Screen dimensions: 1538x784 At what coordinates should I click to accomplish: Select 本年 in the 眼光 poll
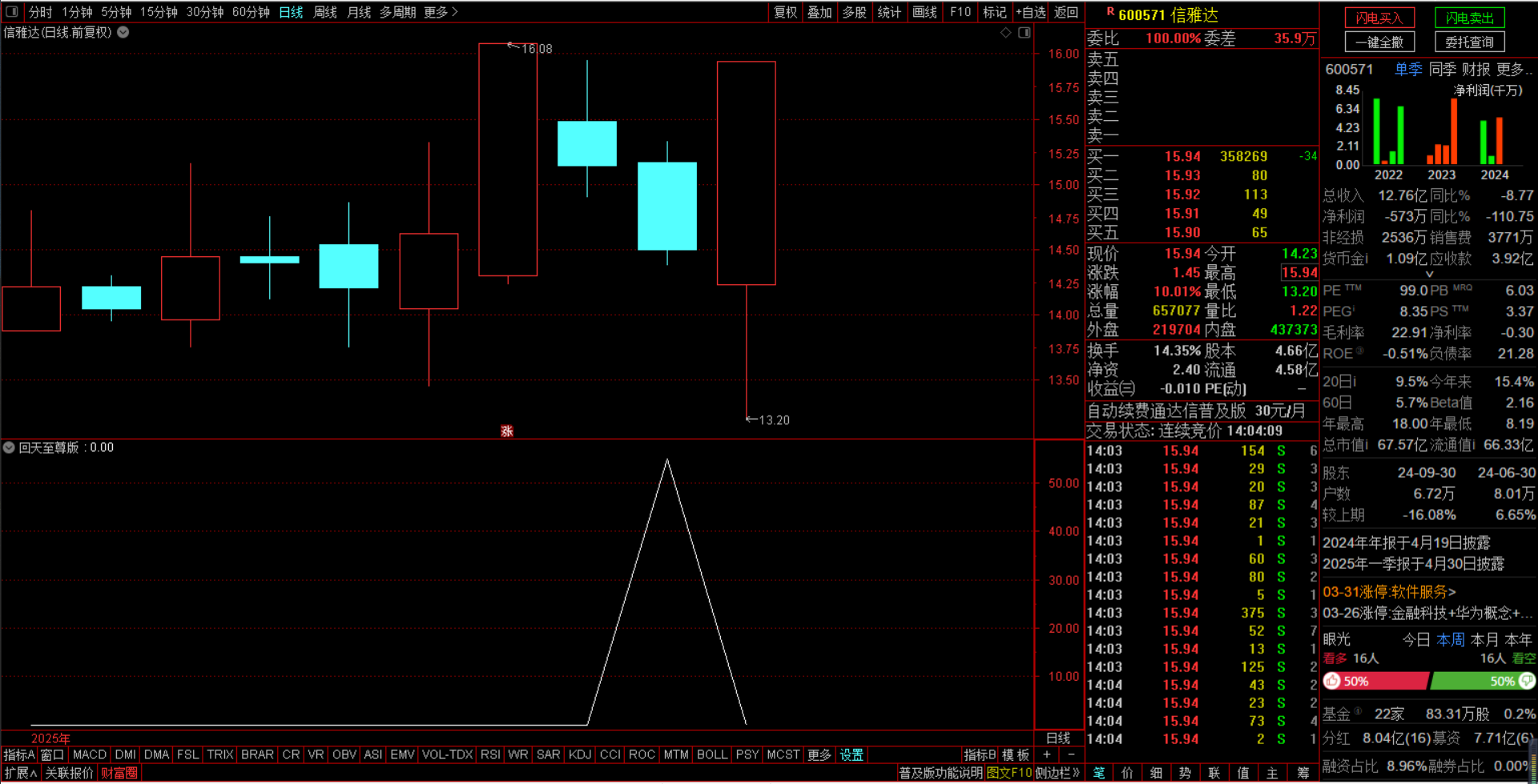coord(1518,640)
